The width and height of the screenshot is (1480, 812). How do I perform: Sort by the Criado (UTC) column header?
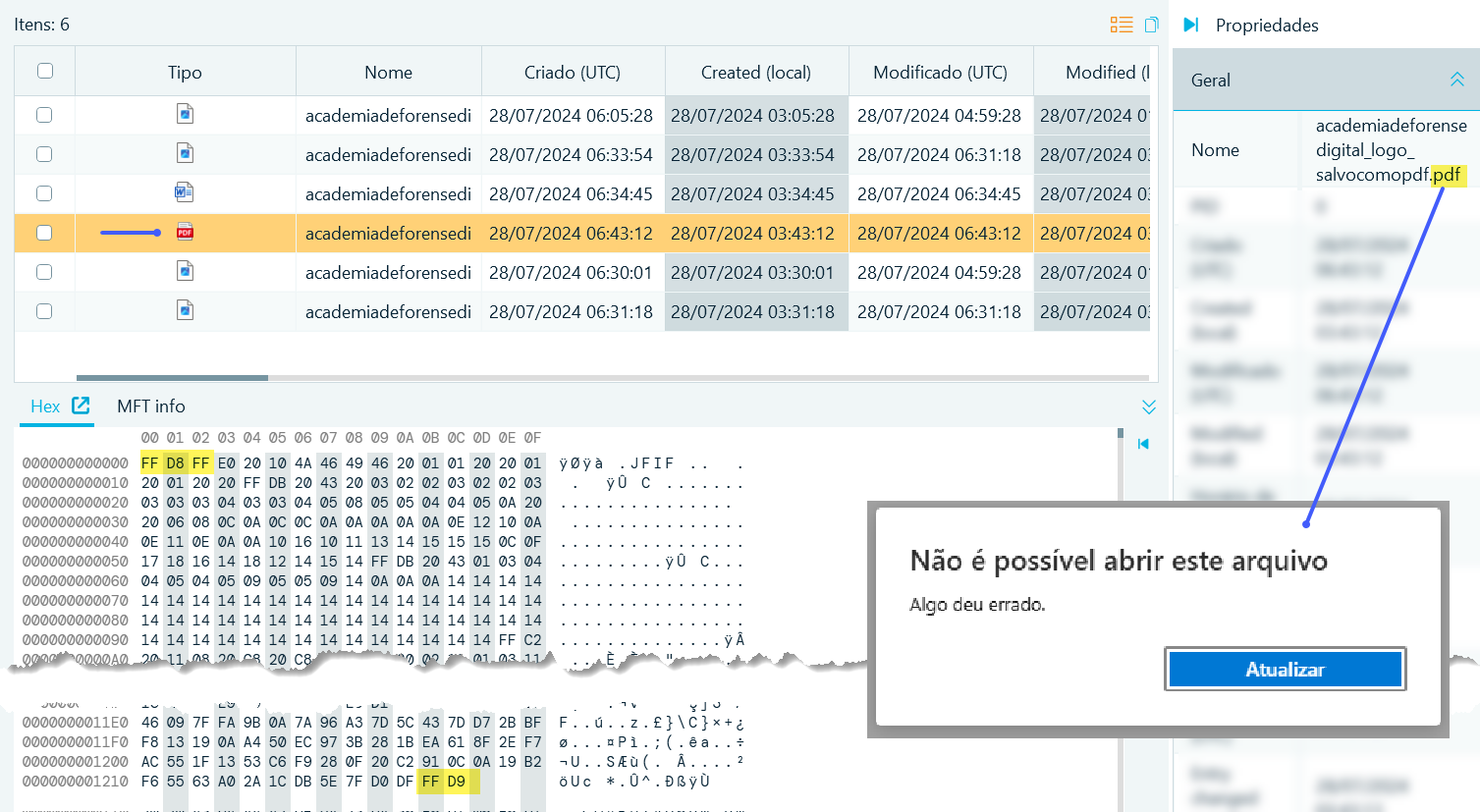coord(573,72)
